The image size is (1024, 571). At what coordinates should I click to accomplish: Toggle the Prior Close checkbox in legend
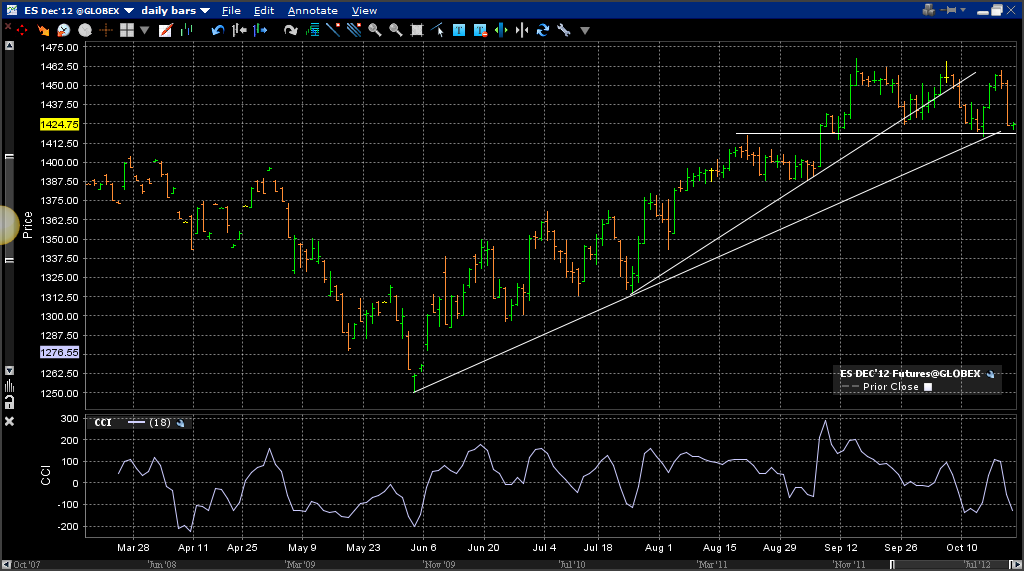pyautogui.click(x=928, y=387)
